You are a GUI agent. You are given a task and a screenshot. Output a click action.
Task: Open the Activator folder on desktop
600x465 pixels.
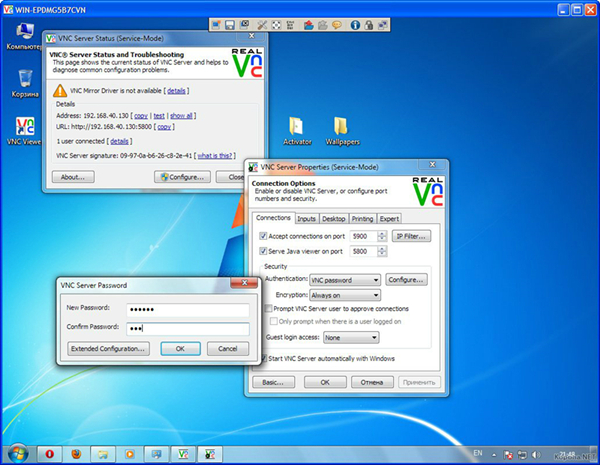[297, 128]
